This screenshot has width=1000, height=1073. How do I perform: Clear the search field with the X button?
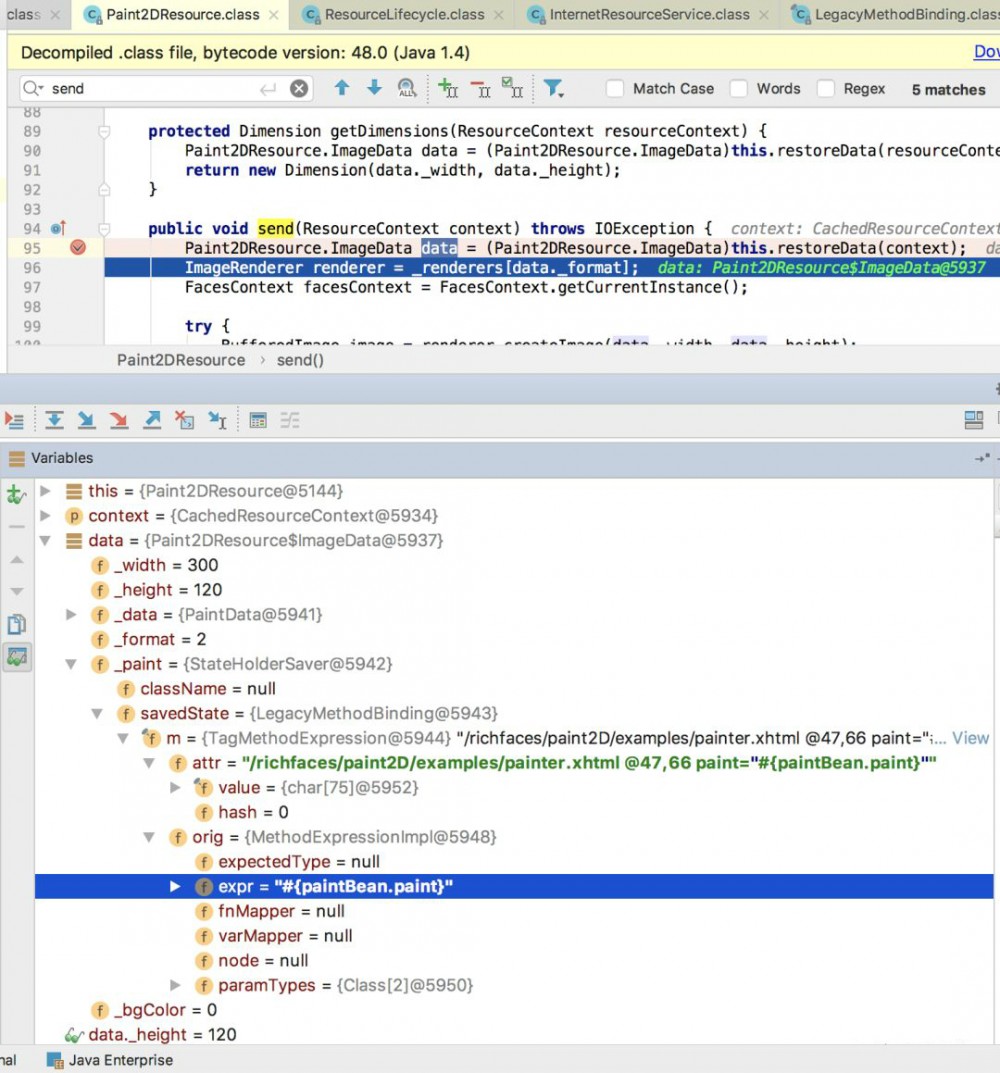(x=299, y=89)
